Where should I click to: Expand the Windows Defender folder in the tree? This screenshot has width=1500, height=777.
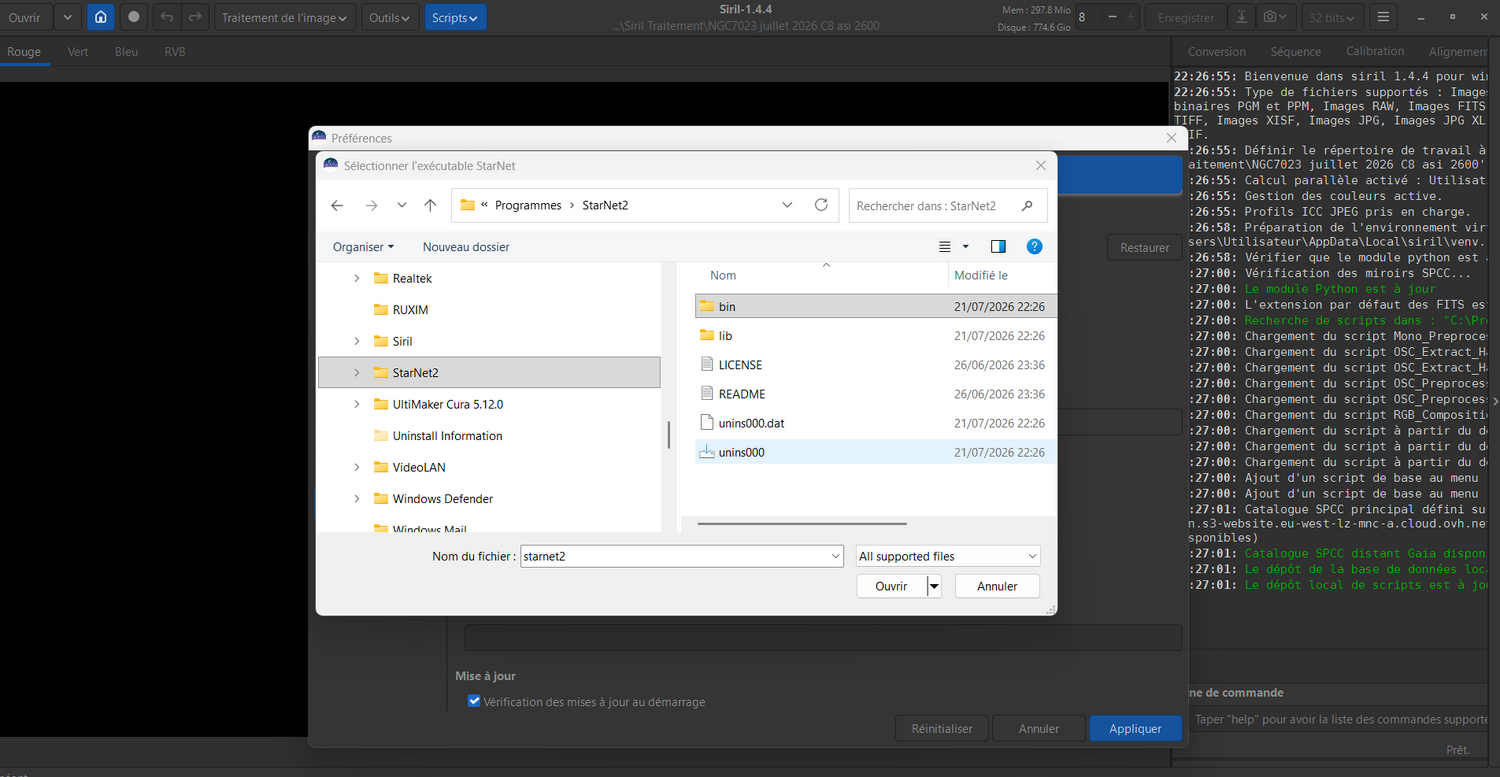pos(357,498)
